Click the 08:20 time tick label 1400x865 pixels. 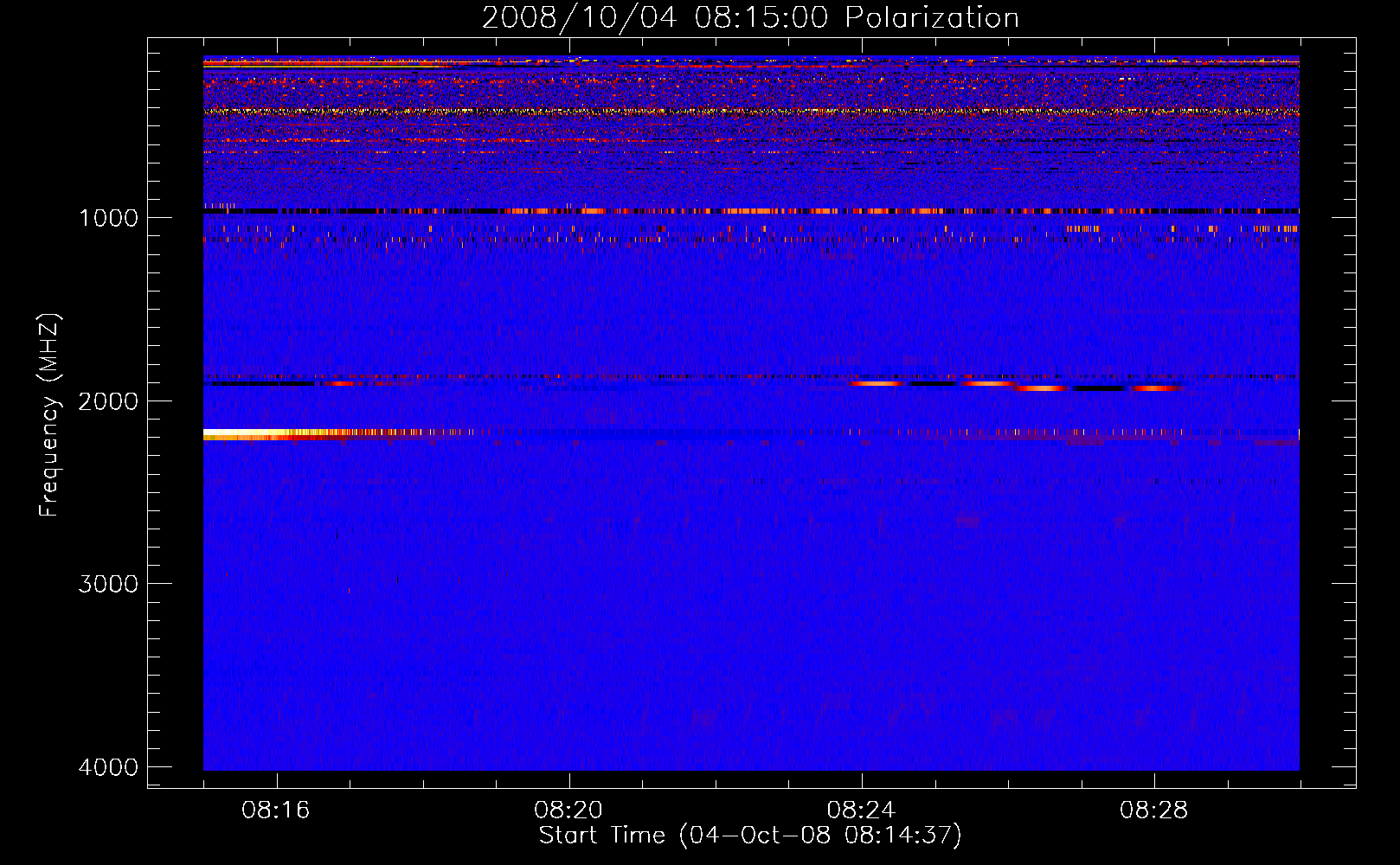[x=568, y=811]
